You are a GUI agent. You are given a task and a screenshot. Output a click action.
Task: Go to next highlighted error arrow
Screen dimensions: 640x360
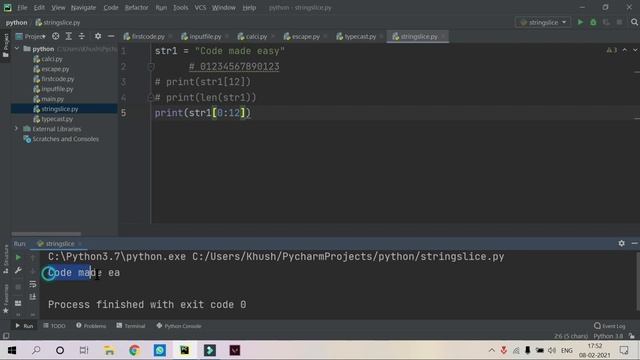point(635,50)
